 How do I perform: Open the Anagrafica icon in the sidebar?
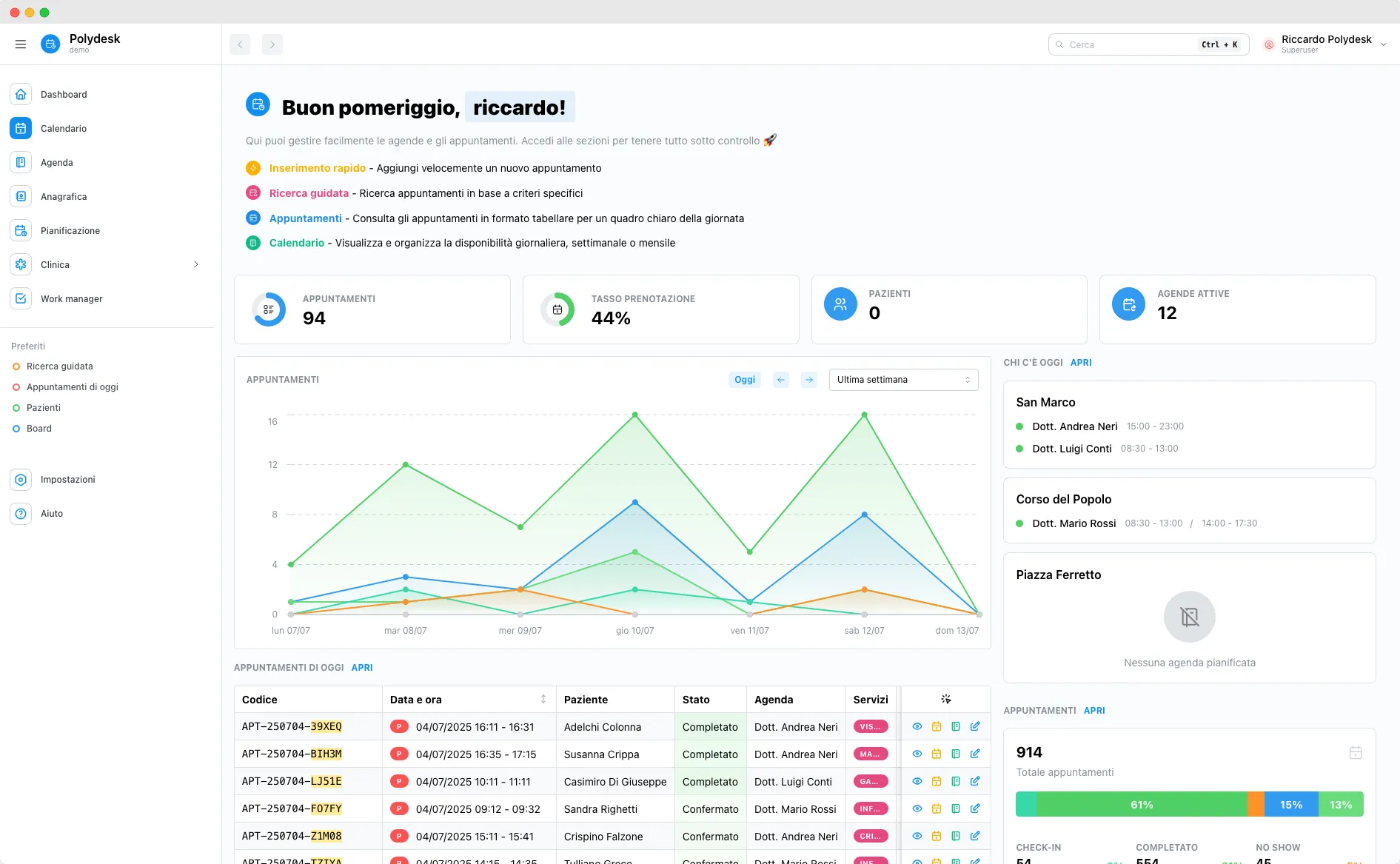tap(20, 196)
